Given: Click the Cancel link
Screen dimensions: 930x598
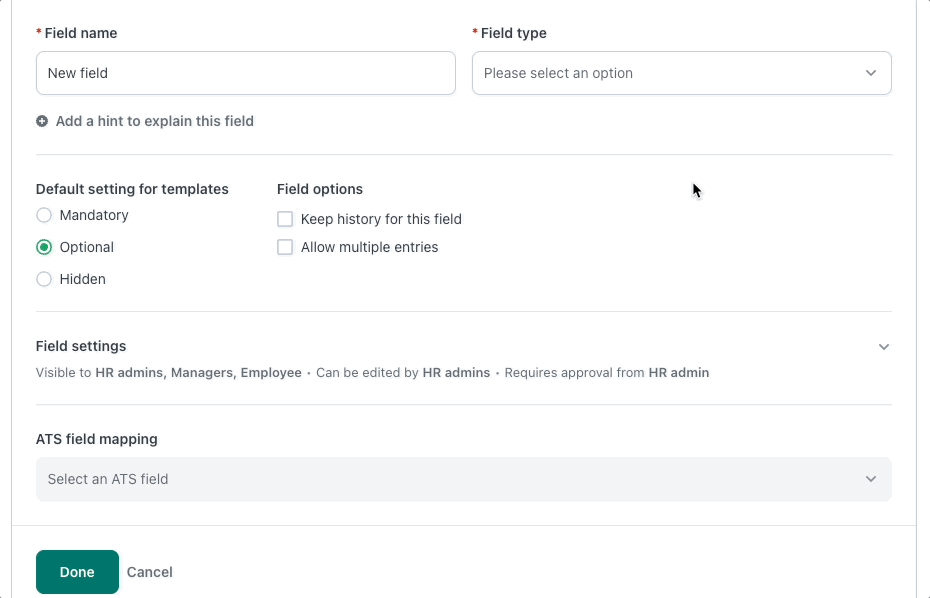Looking at the screenshot, I should point(149,572).
